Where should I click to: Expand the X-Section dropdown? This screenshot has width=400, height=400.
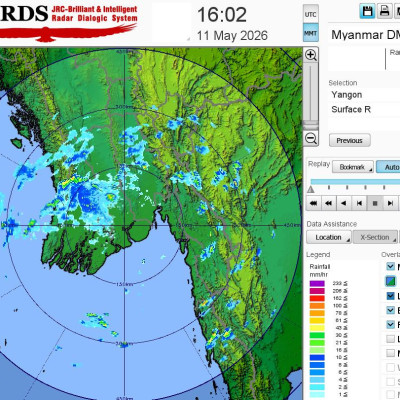click(x=375, y=237)
